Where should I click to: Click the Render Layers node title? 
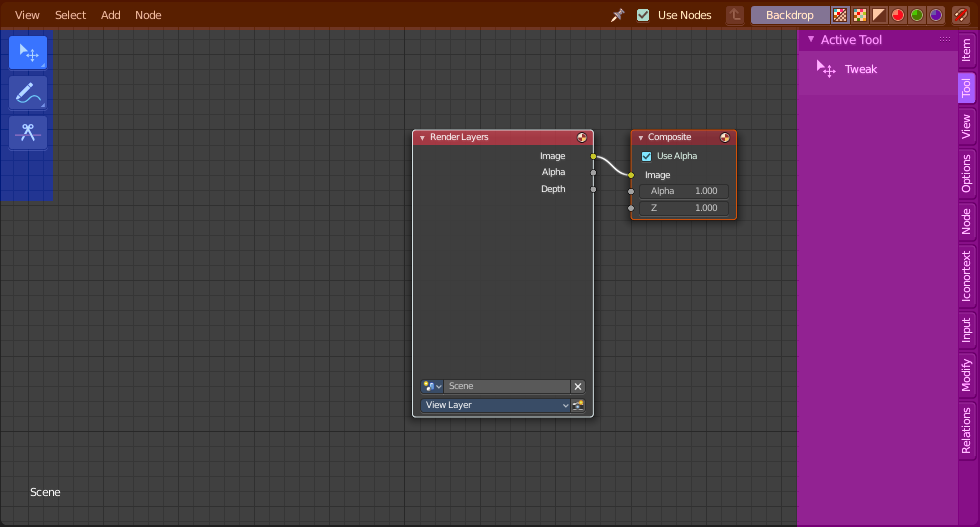tap(459, 137)
